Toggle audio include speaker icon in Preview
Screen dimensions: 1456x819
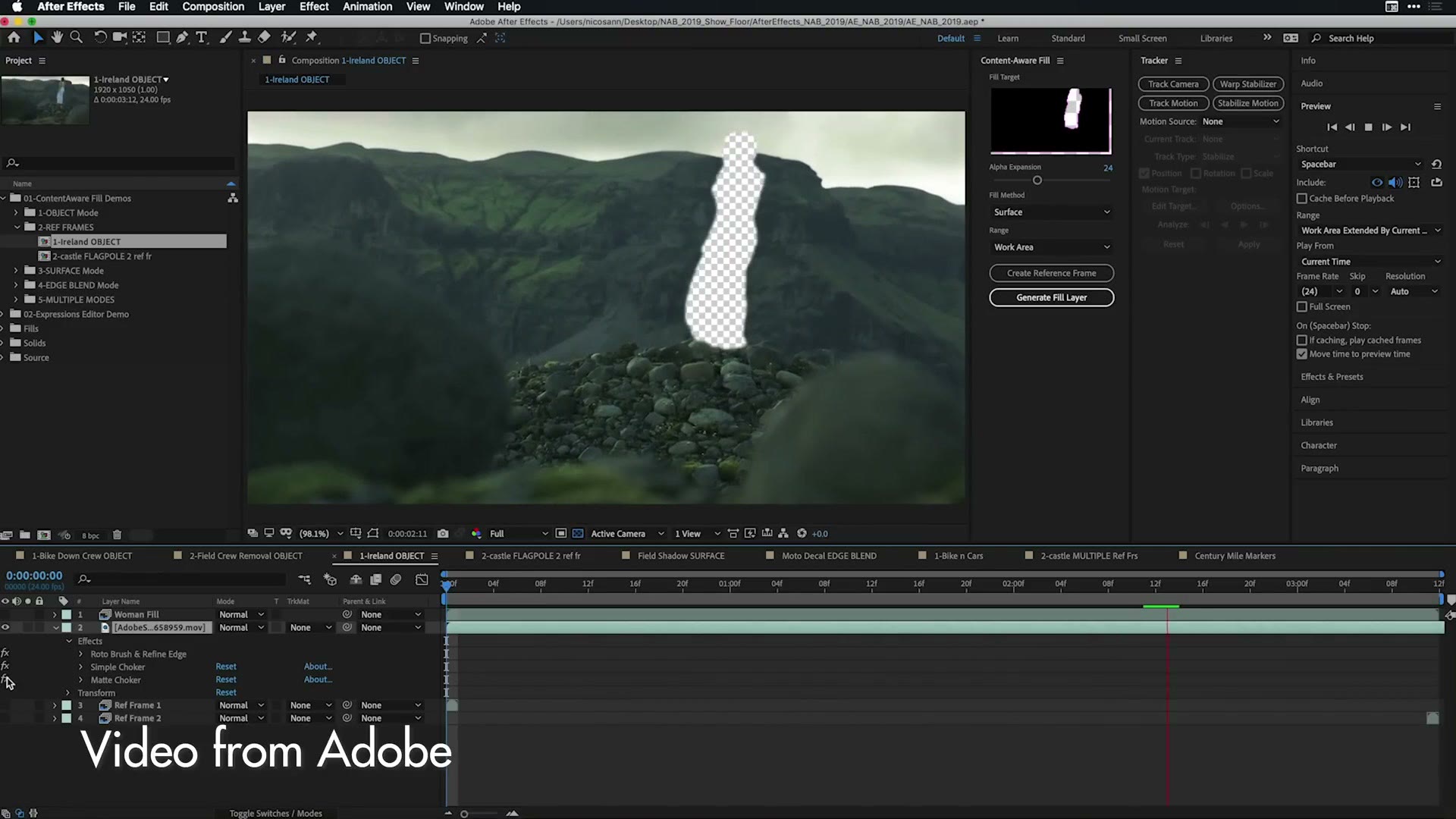pos(1395,182)
